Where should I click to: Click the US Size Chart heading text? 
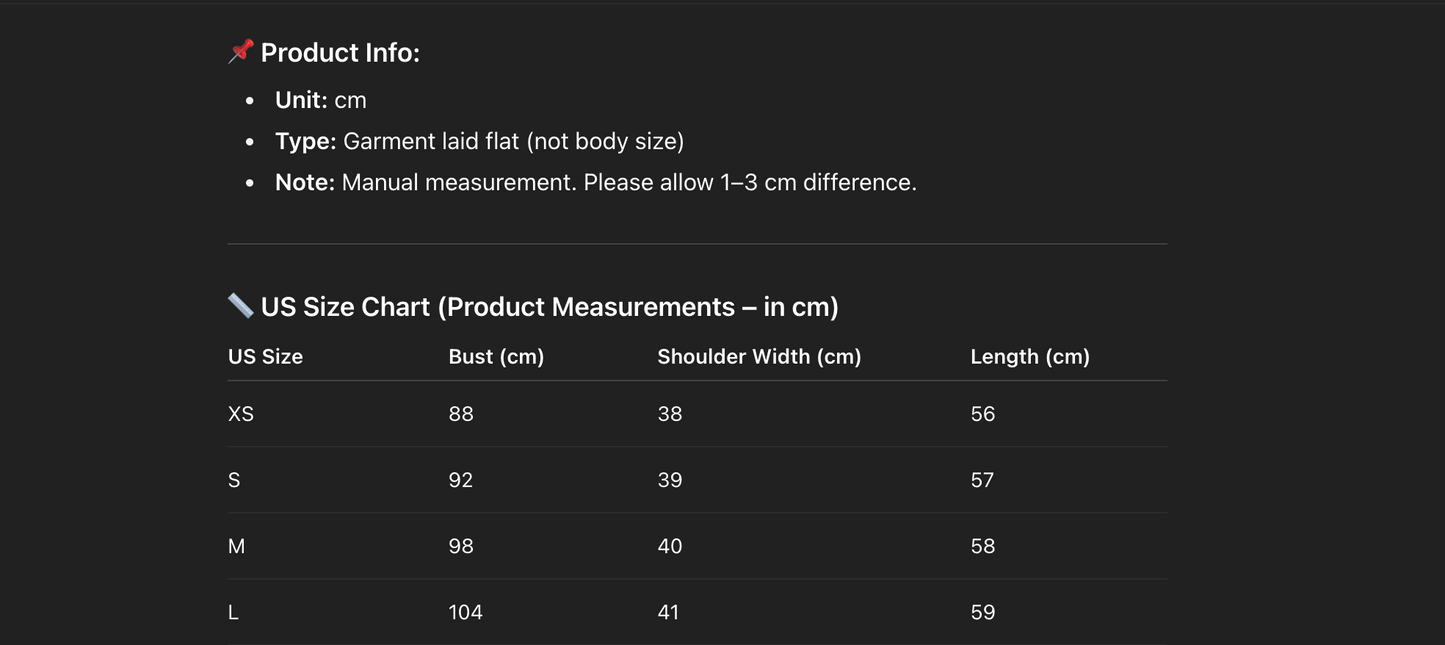pyautogui.click(x=549, y=307)
